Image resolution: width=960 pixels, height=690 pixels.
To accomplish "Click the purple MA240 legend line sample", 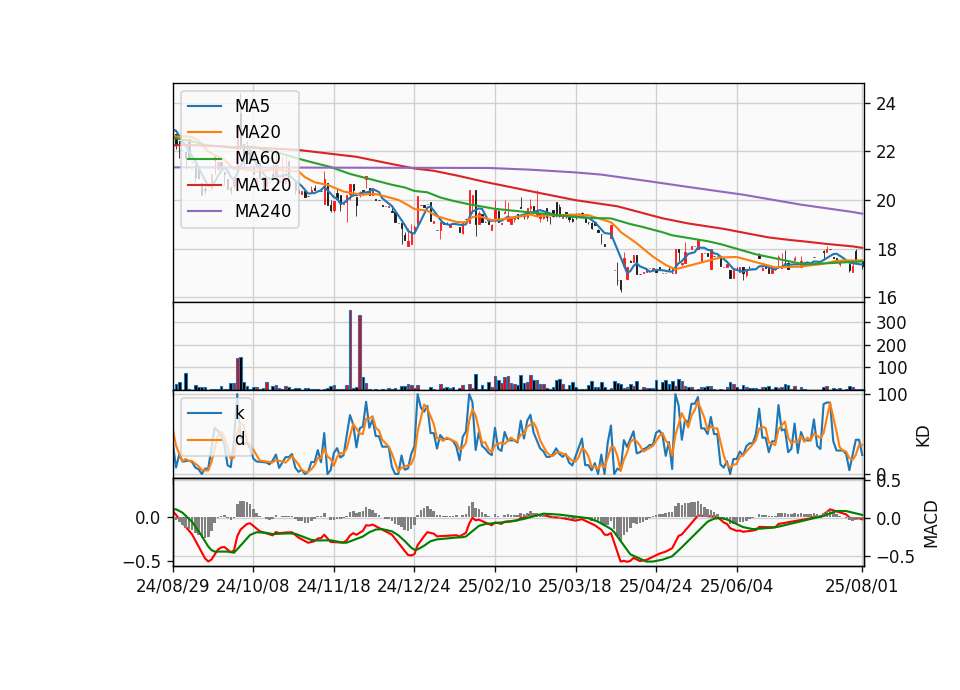I will (204, 211).
